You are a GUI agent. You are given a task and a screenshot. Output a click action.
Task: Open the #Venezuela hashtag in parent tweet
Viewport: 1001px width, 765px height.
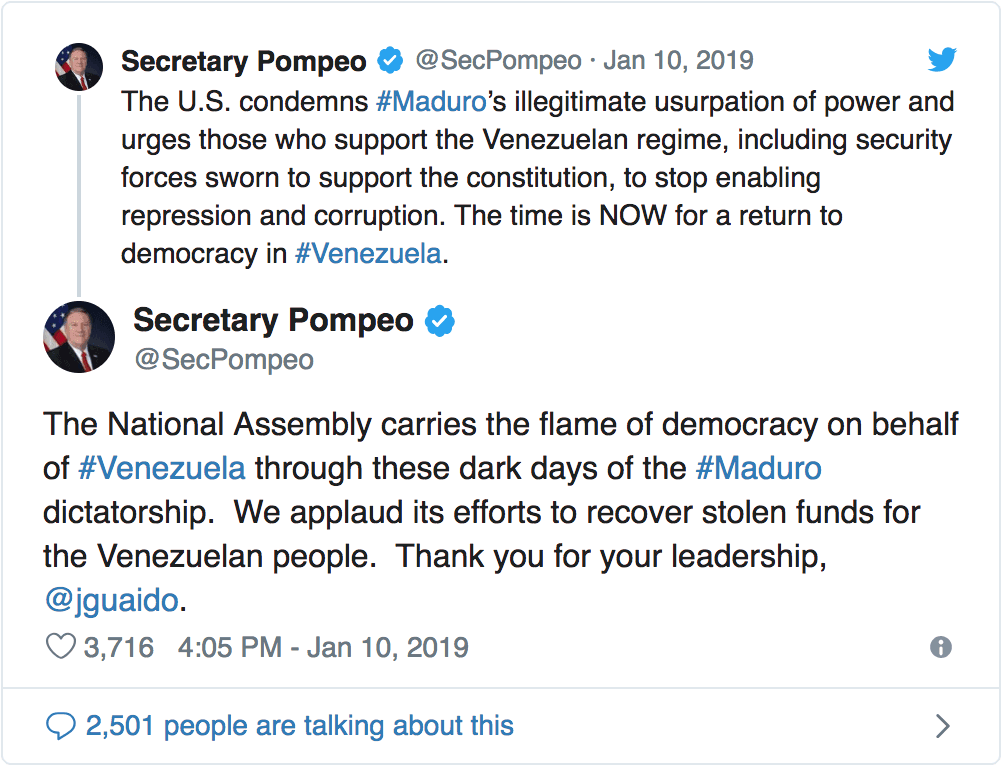click(x=368, y=253)
